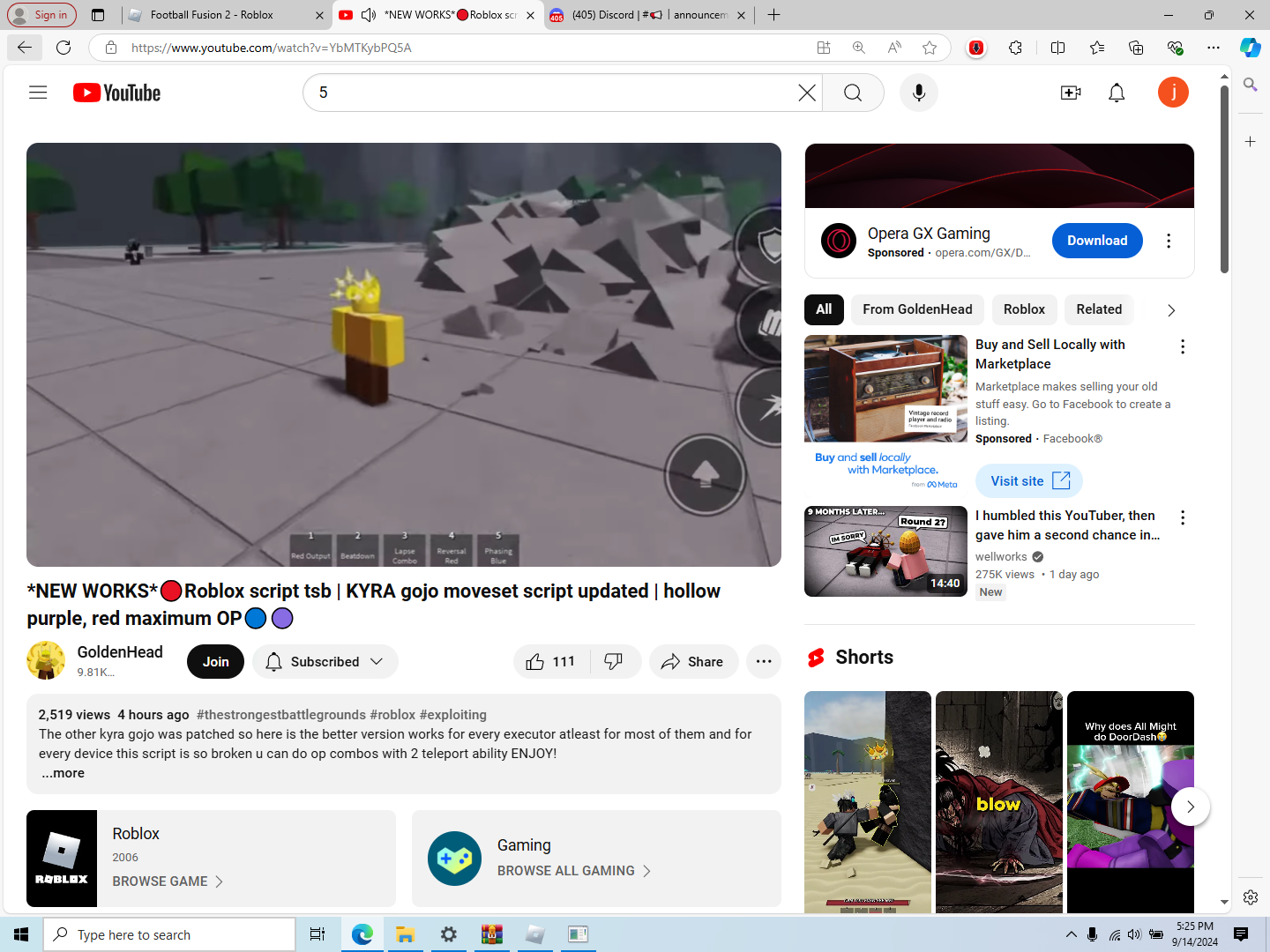Open a new browser tab
The image size is (1270, 952).
click(773, 15)
